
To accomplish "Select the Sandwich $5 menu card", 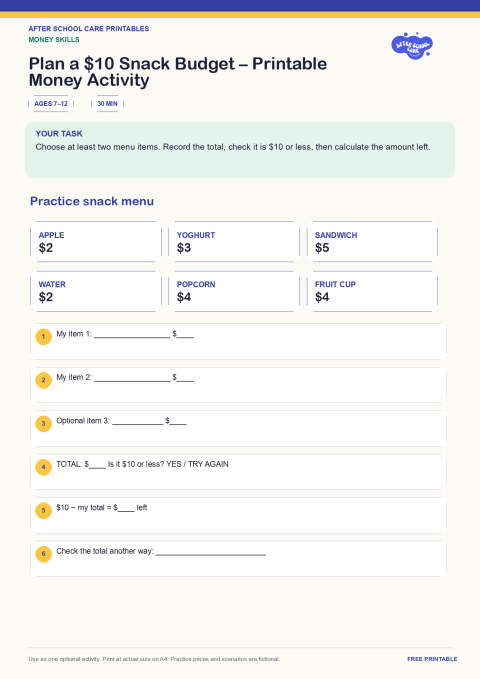I will (372, 242).
